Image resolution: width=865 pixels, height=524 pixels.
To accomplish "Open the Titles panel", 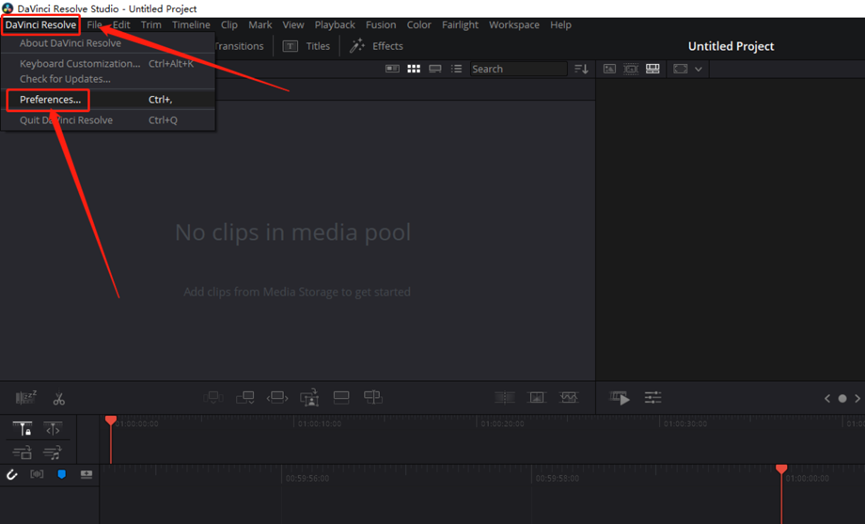I will click(306, 46).
